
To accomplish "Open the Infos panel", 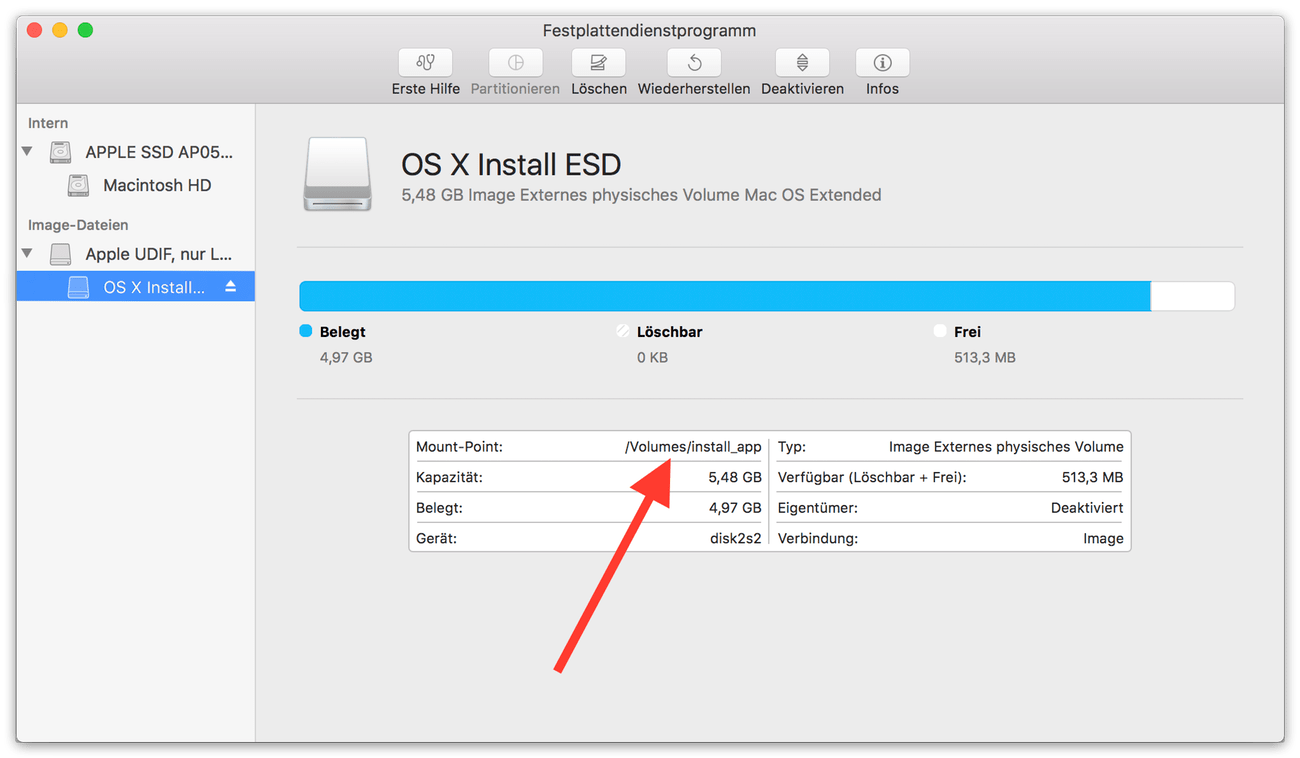I will (x=882, y=63).
